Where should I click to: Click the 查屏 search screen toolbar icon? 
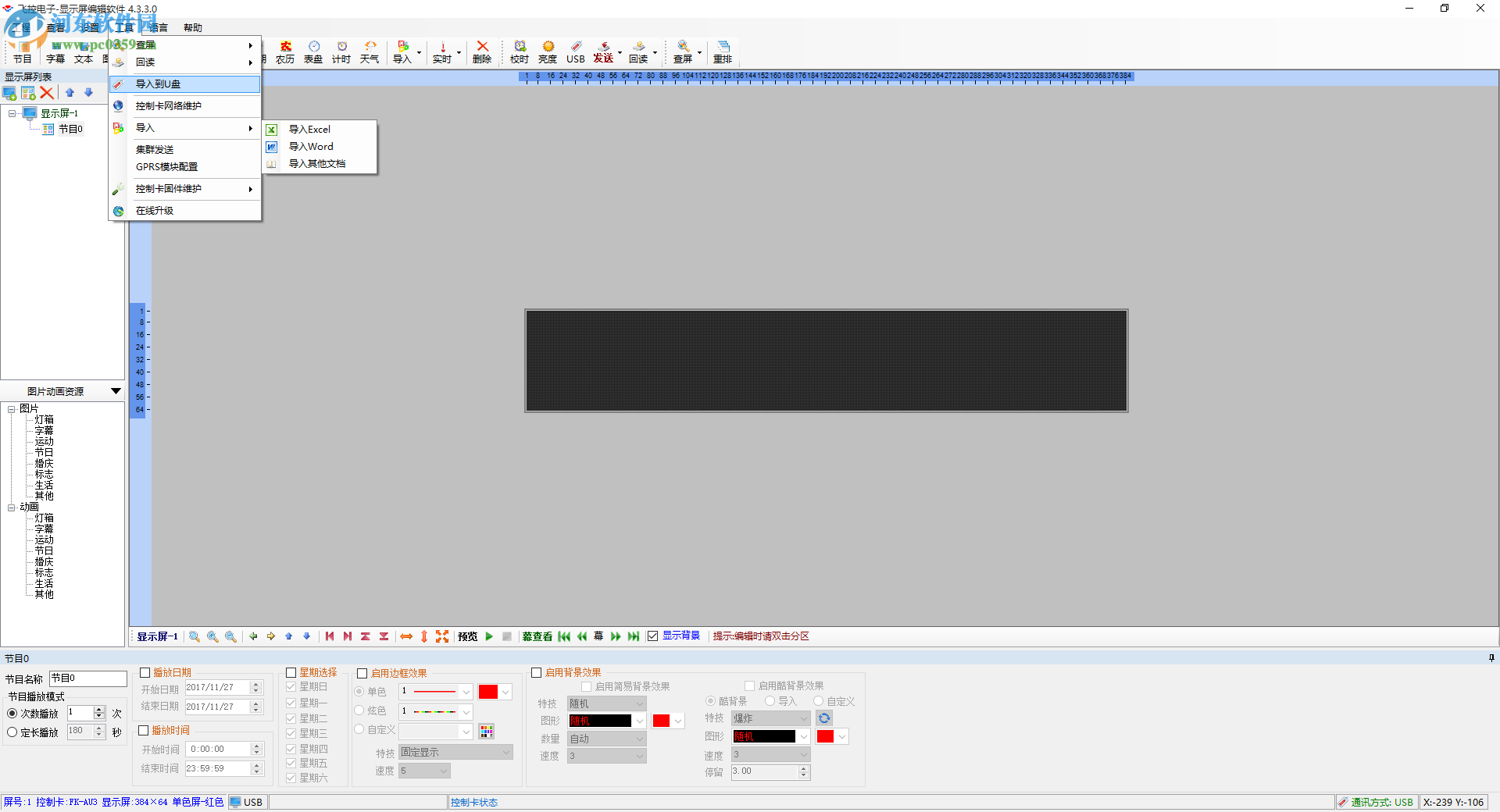[683, 52]
